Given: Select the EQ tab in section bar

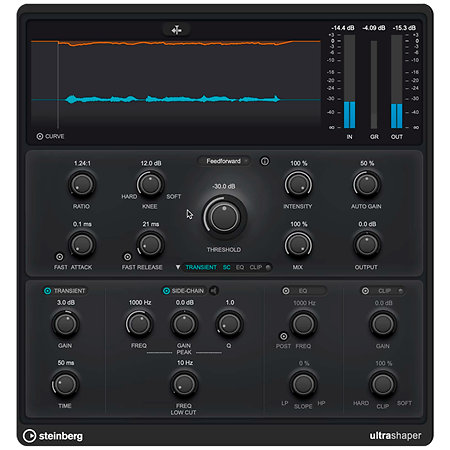Looking at the screenshot, I should coord(240,267).
